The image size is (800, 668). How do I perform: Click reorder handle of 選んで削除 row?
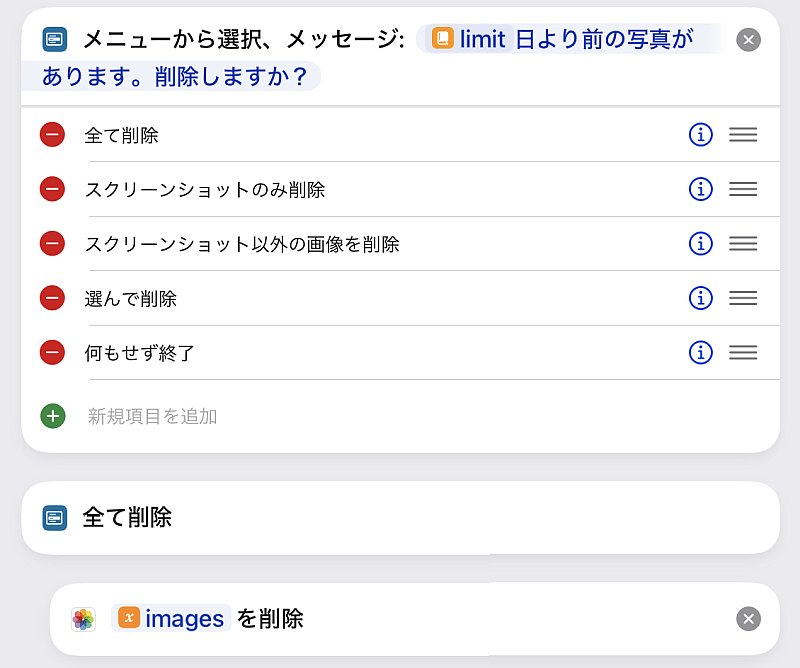(x=743, y=298)
